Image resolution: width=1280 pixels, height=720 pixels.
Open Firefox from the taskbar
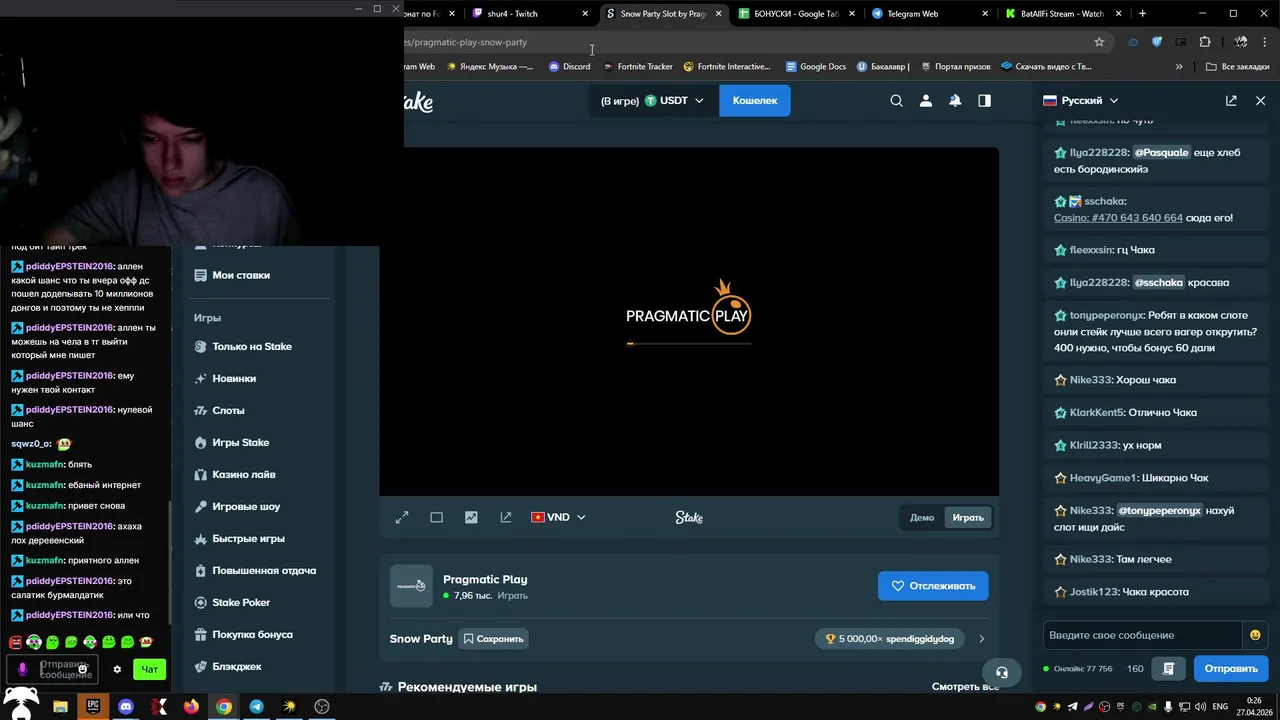pos(191,706)
